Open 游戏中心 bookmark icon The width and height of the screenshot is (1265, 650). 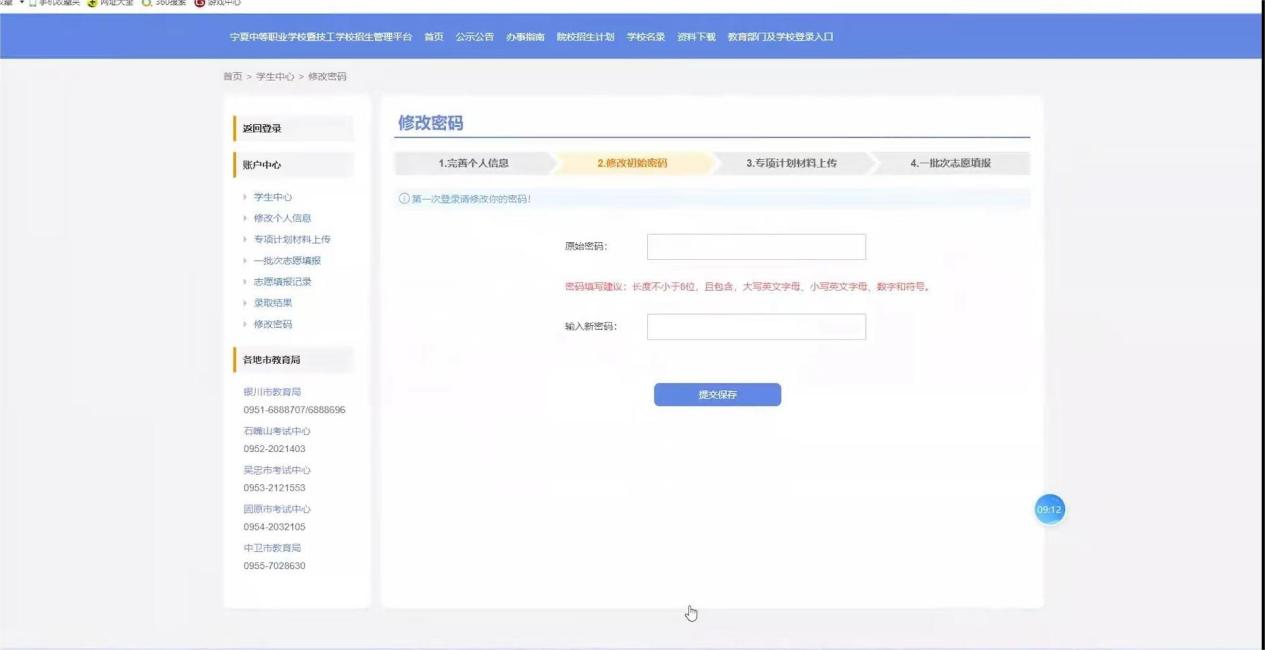point(198,3)
